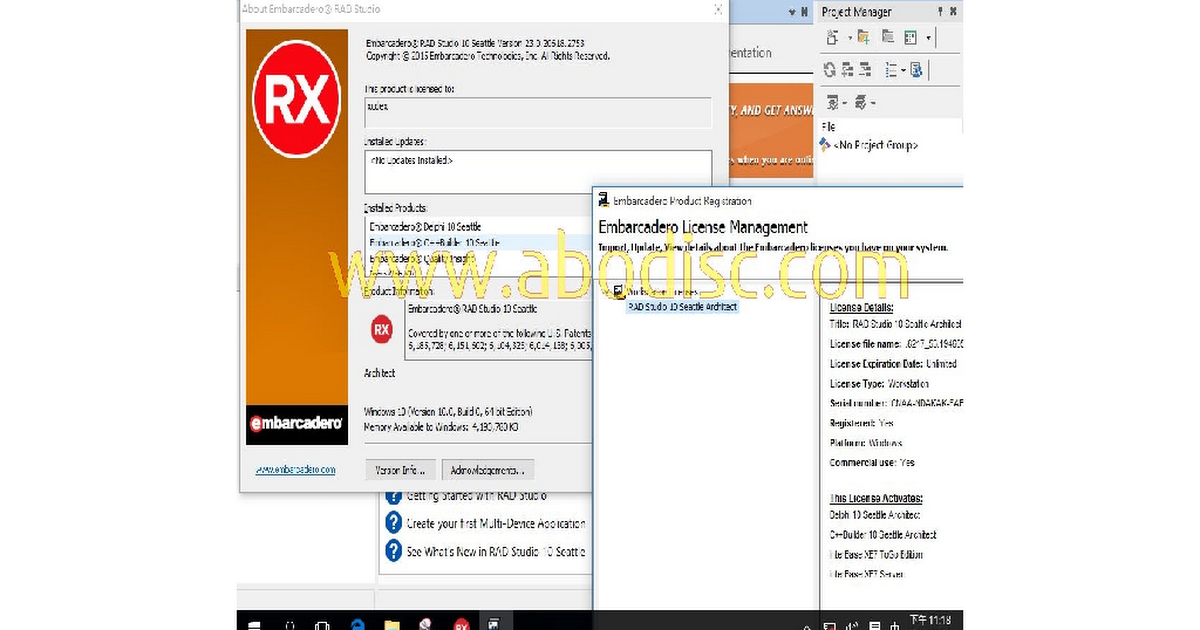Click the <No Updates Installed> entry
Viewport: 1200px width, 630px height.
coord(411,160)
